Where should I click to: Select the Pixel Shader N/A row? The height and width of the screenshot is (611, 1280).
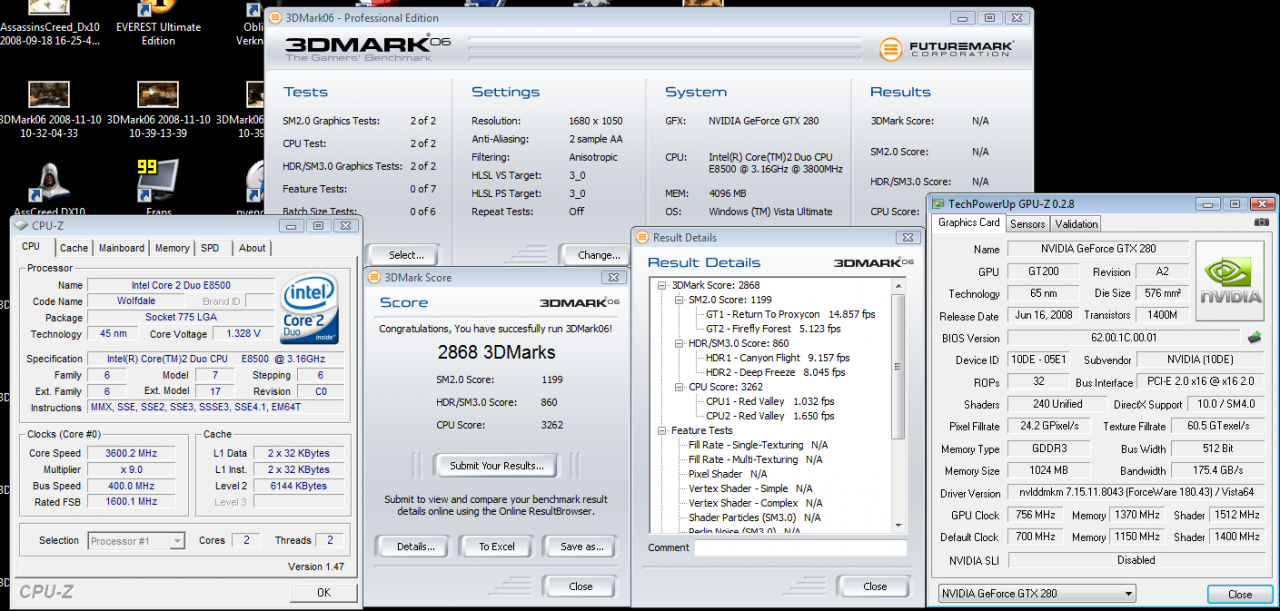coord(727,474)
